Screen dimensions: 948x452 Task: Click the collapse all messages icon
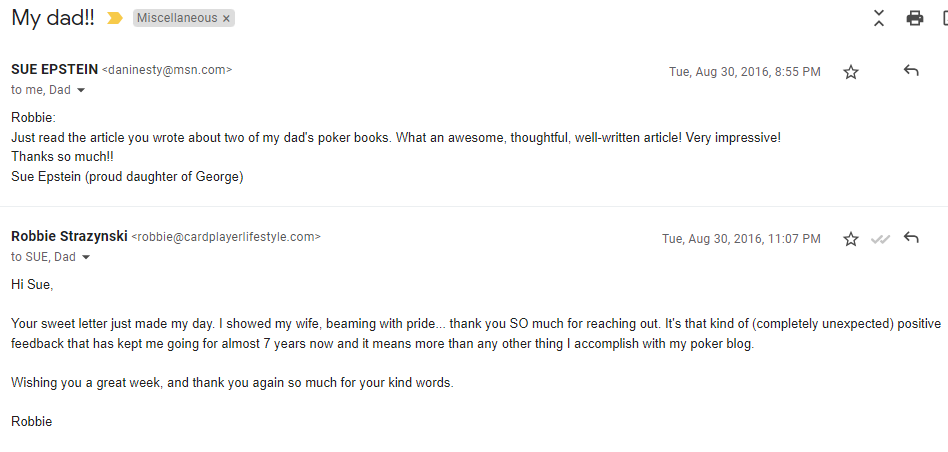click(879, 18)
